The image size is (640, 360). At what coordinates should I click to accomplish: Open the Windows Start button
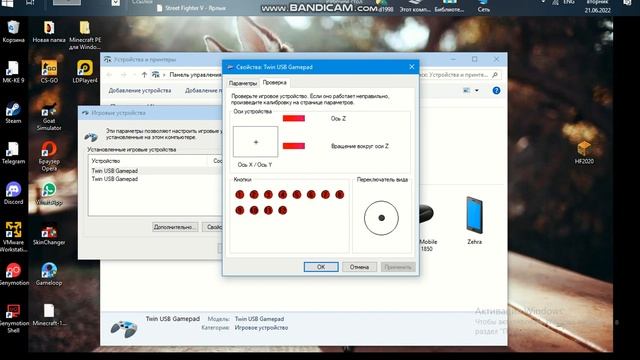tap(7, 3)
